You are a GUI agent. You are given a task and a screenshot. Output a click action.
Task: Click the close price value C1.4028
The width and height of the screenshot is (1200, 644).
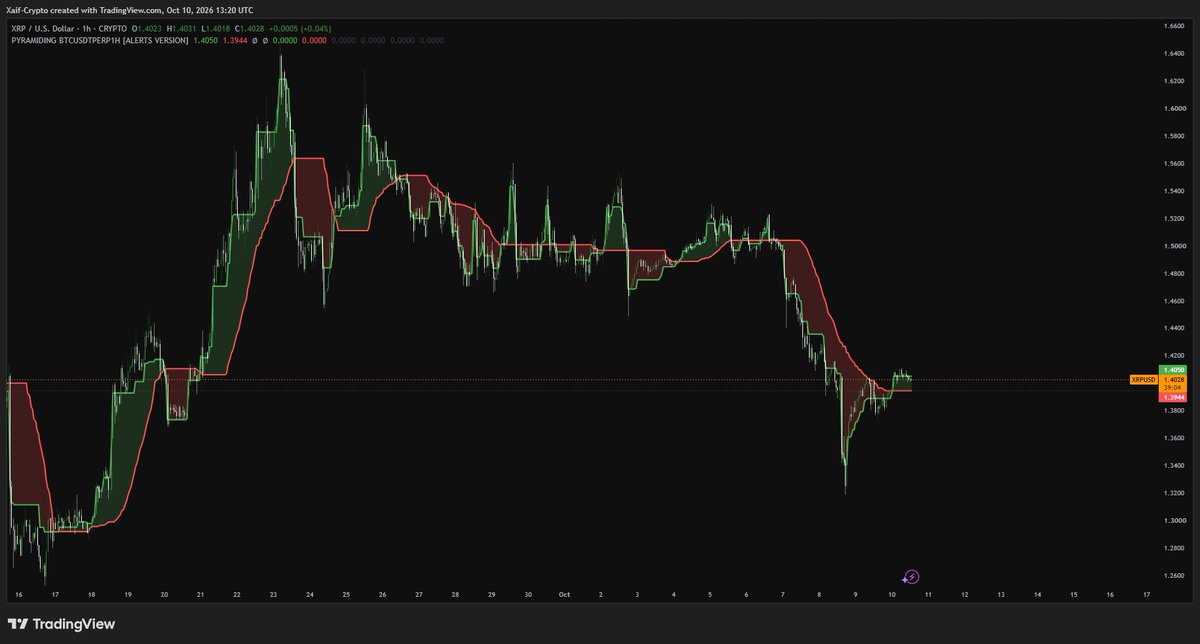click(x=252, y=29)
